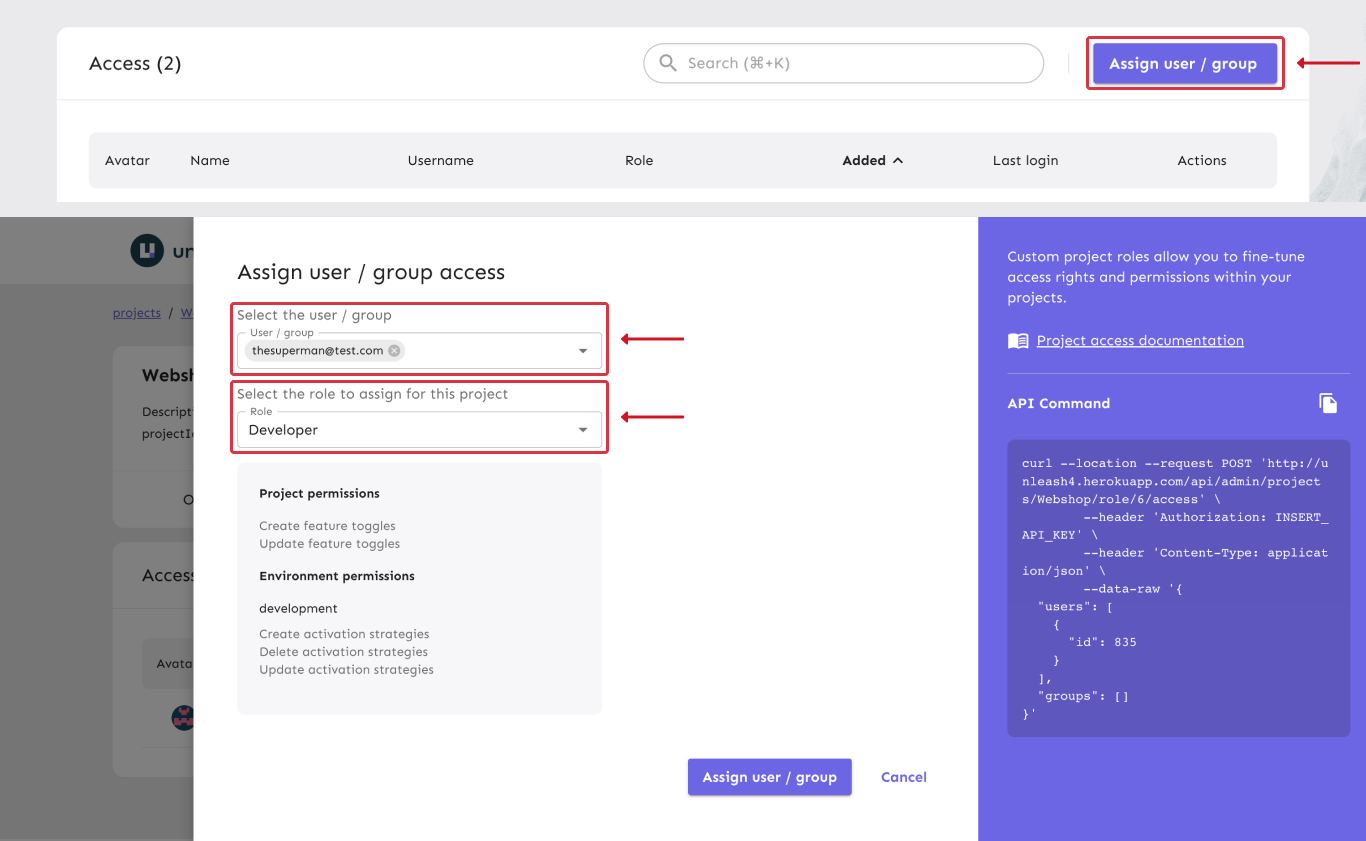This screenshot has height=841, width=1366.
Task: Click Assign user / group in the dialog
Action: pos(769,777)
